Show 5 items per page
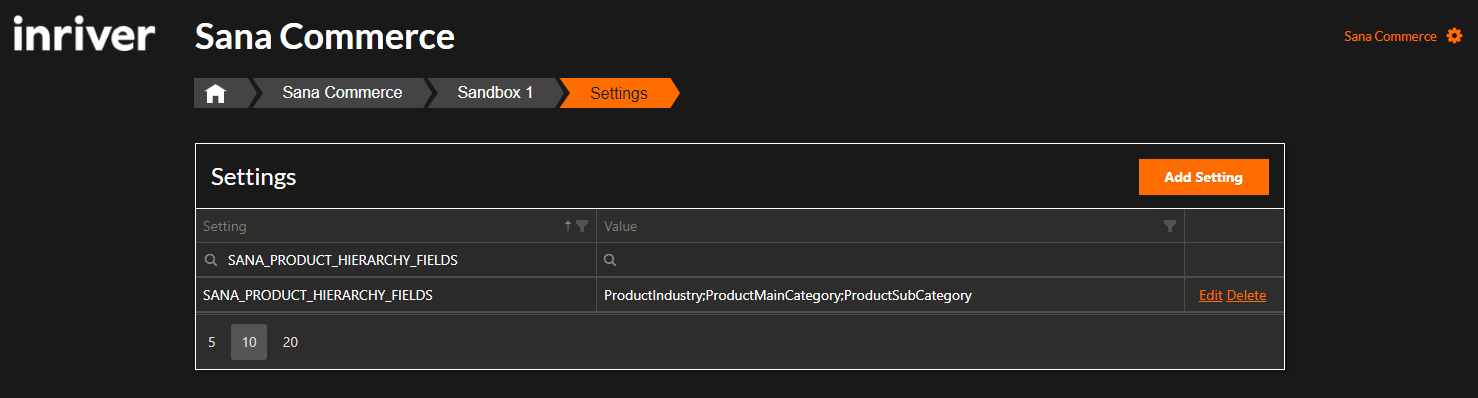1478x398 pixels. (x=212, y=342)
